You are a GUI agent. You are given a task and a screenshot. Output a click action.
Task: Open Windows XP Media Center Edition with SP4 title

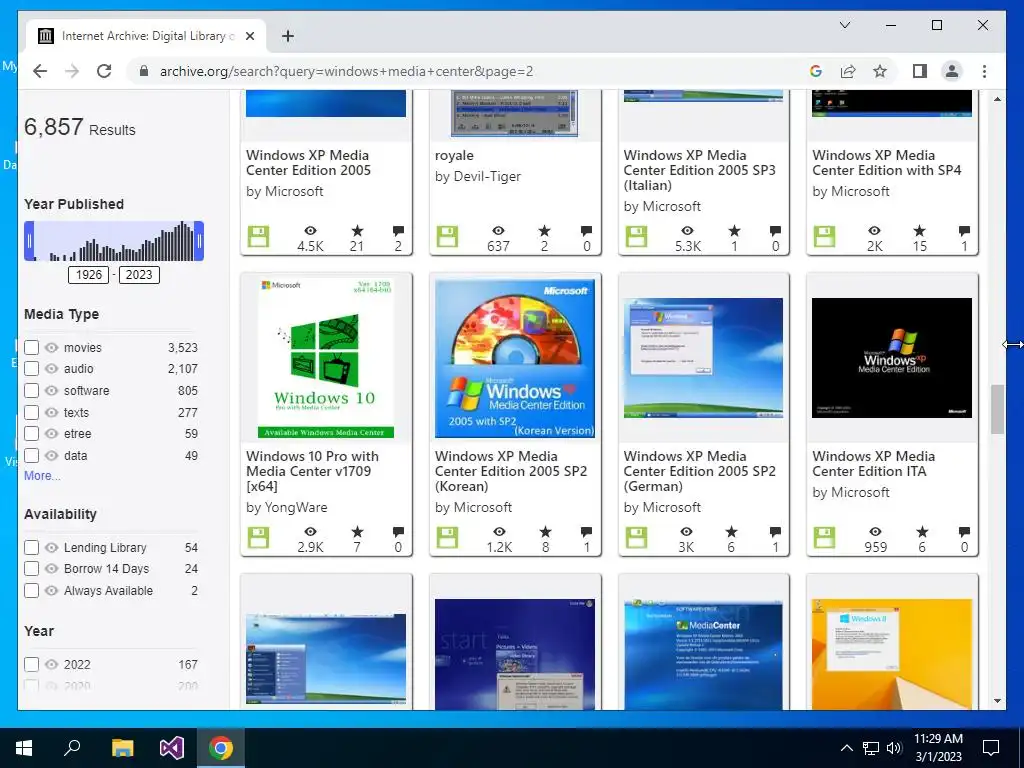click(x=886, y=163)
